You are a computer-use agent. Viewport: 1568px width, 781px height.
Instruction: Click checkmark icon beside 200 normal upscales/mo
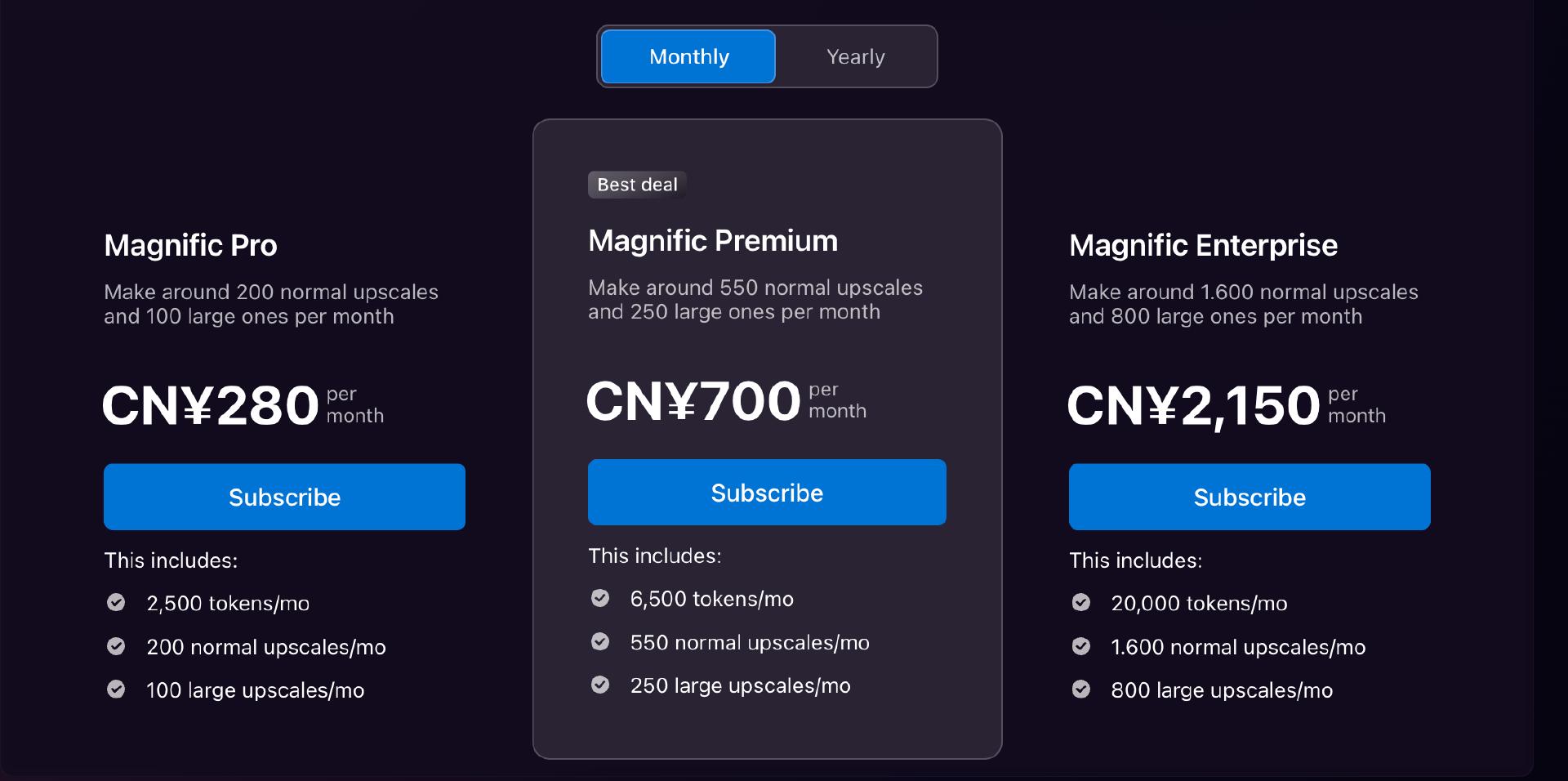tap(116, 646)
